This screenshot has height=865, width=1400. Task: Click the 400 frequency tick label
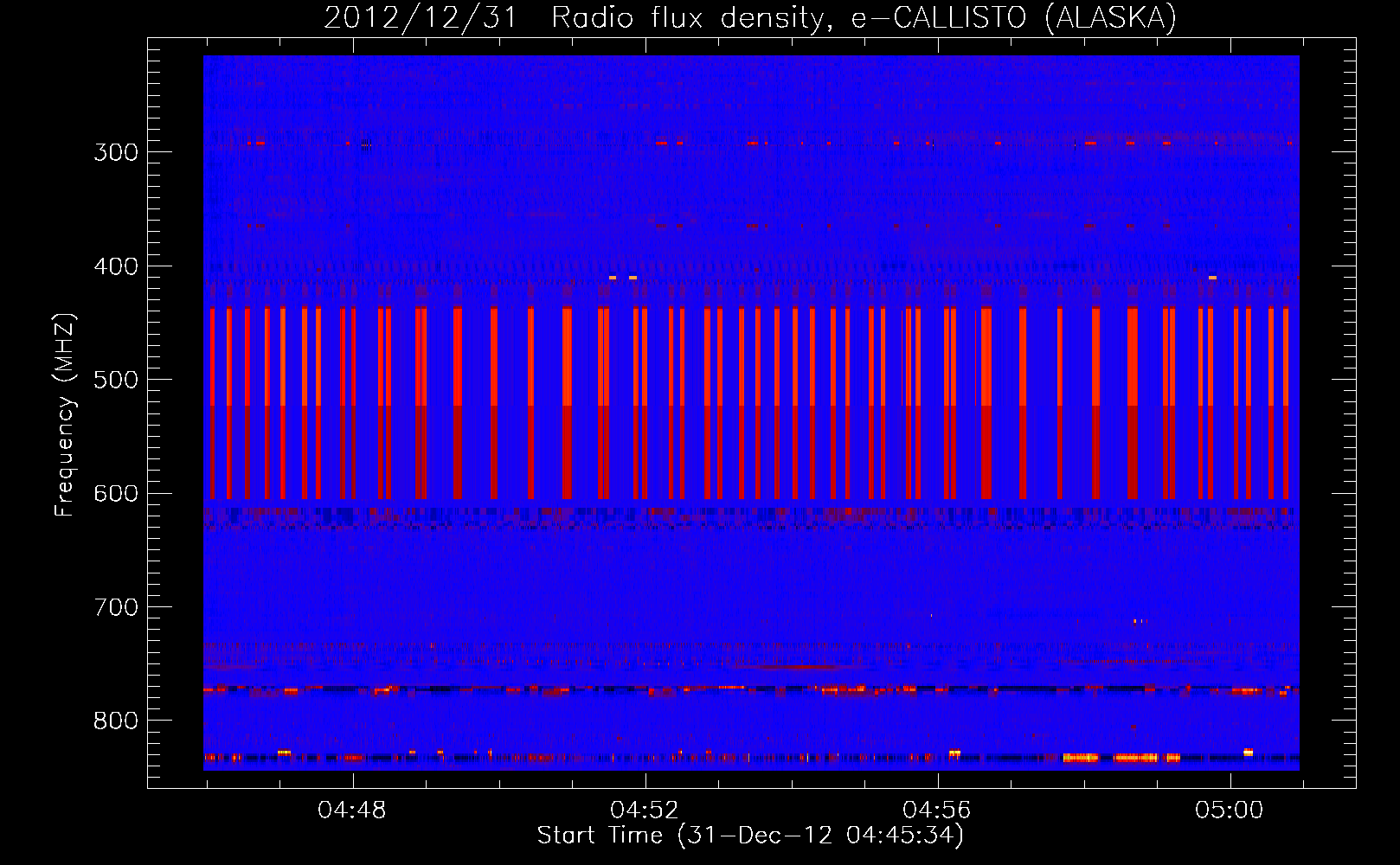(116, 266)
